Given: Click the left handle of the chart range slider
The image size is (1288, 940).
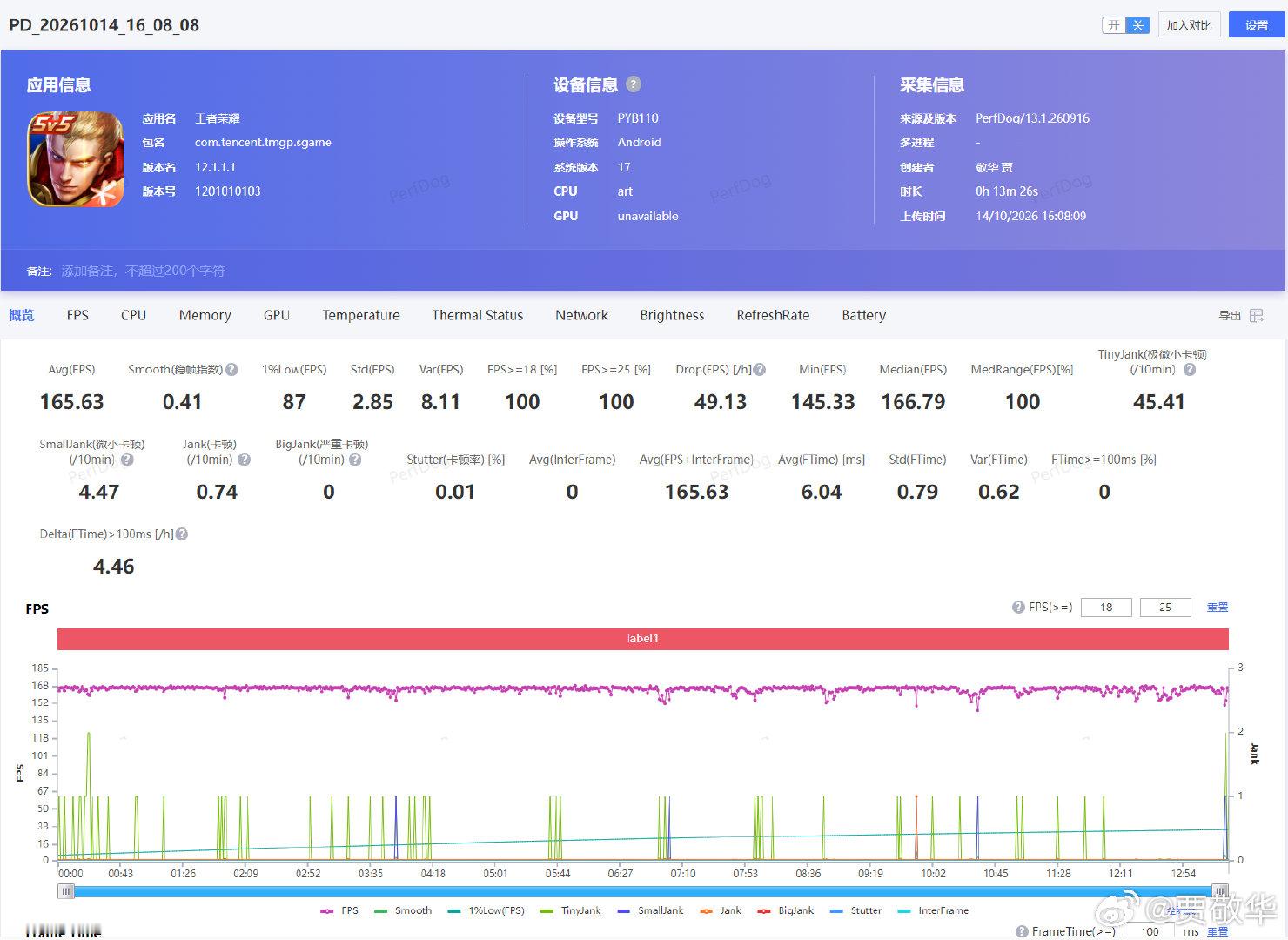Looking at the screenshot, I should [x=66, y=891].
